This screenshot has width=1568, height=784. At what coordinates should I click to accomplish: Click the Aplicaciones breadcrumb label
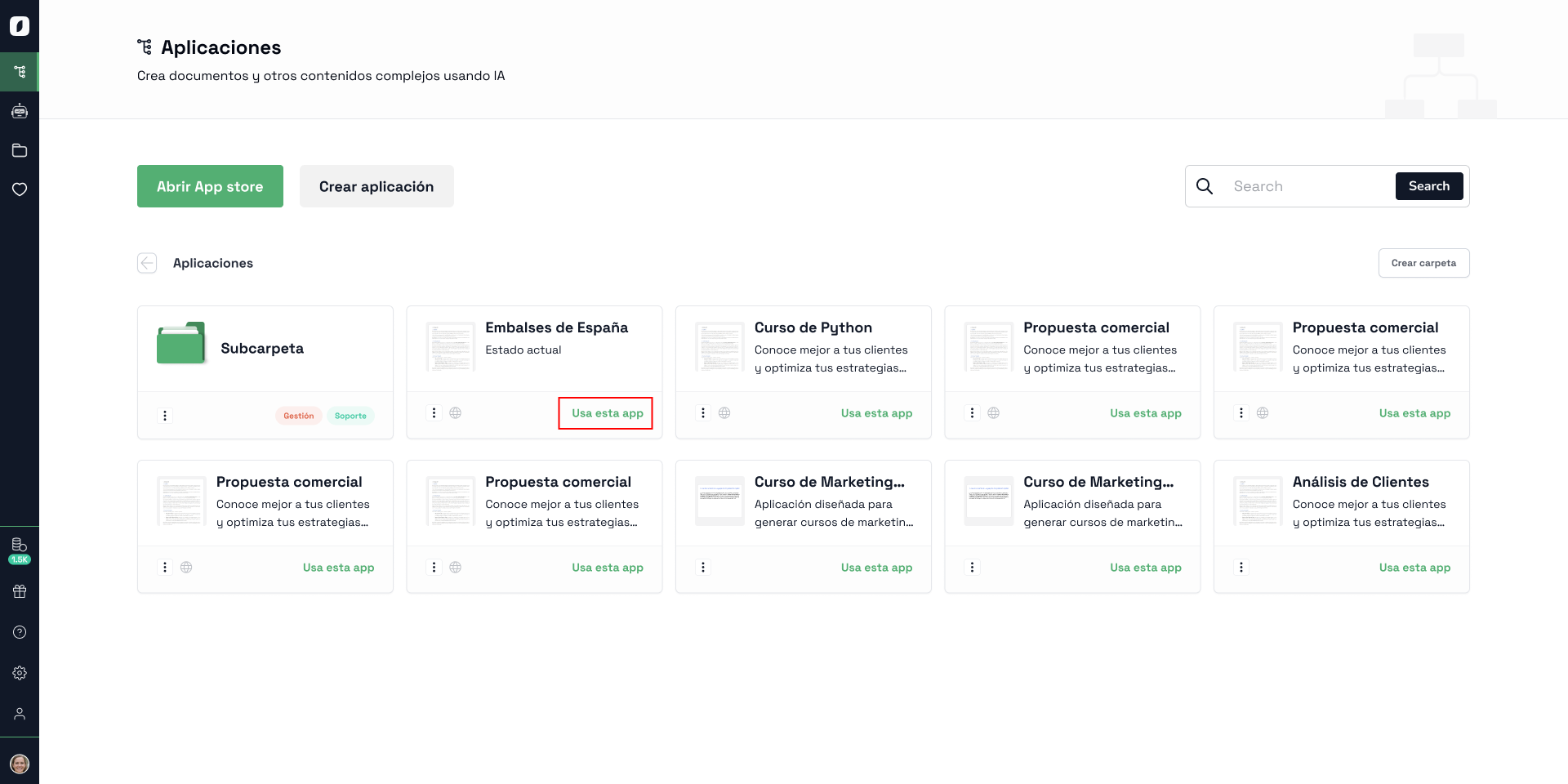coord(213,263)
